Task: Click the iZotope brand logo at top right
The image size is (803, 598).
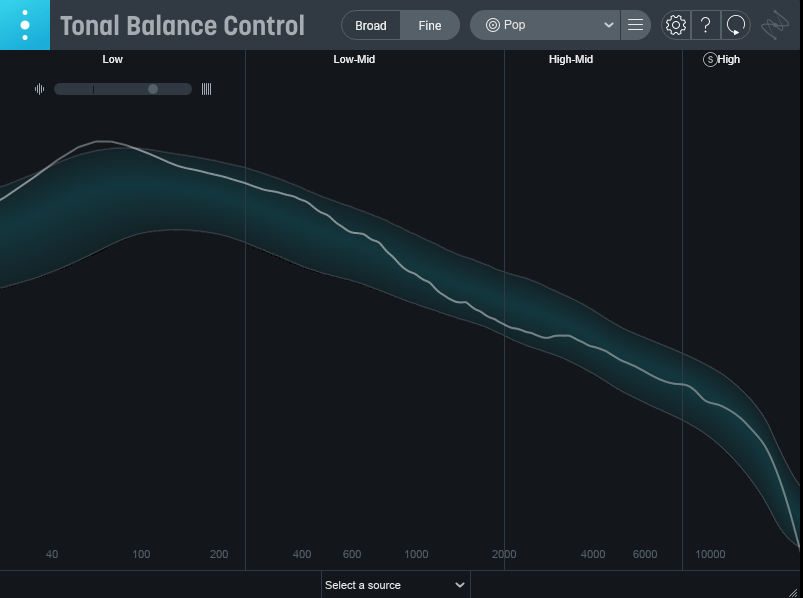Action: pos(775,25)
